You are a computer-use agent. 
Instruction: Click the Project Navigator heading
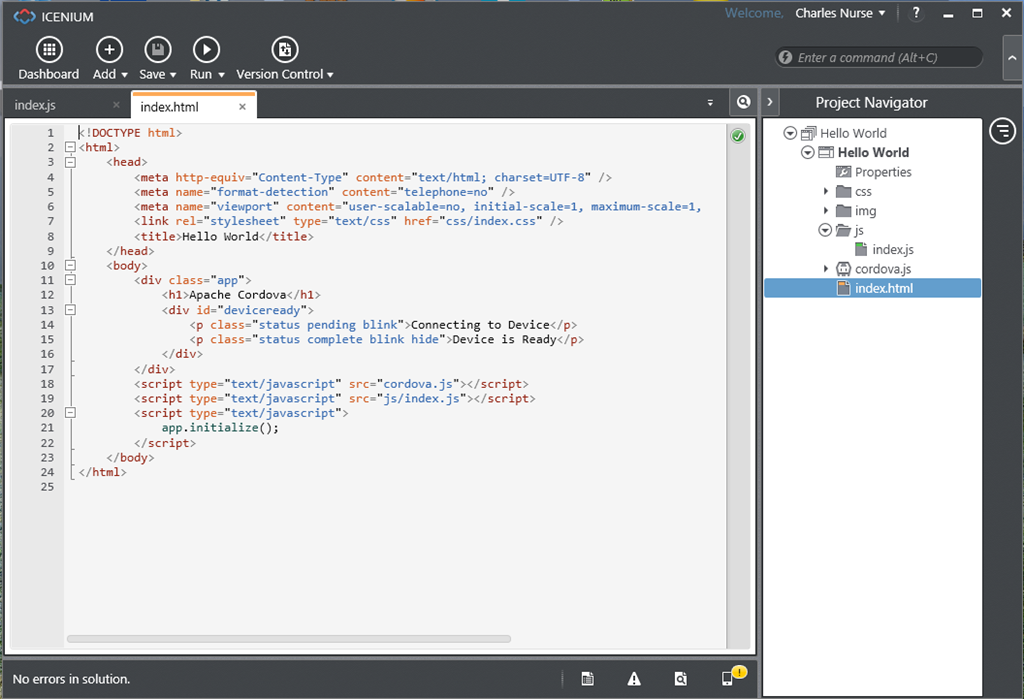pos(871,103)
